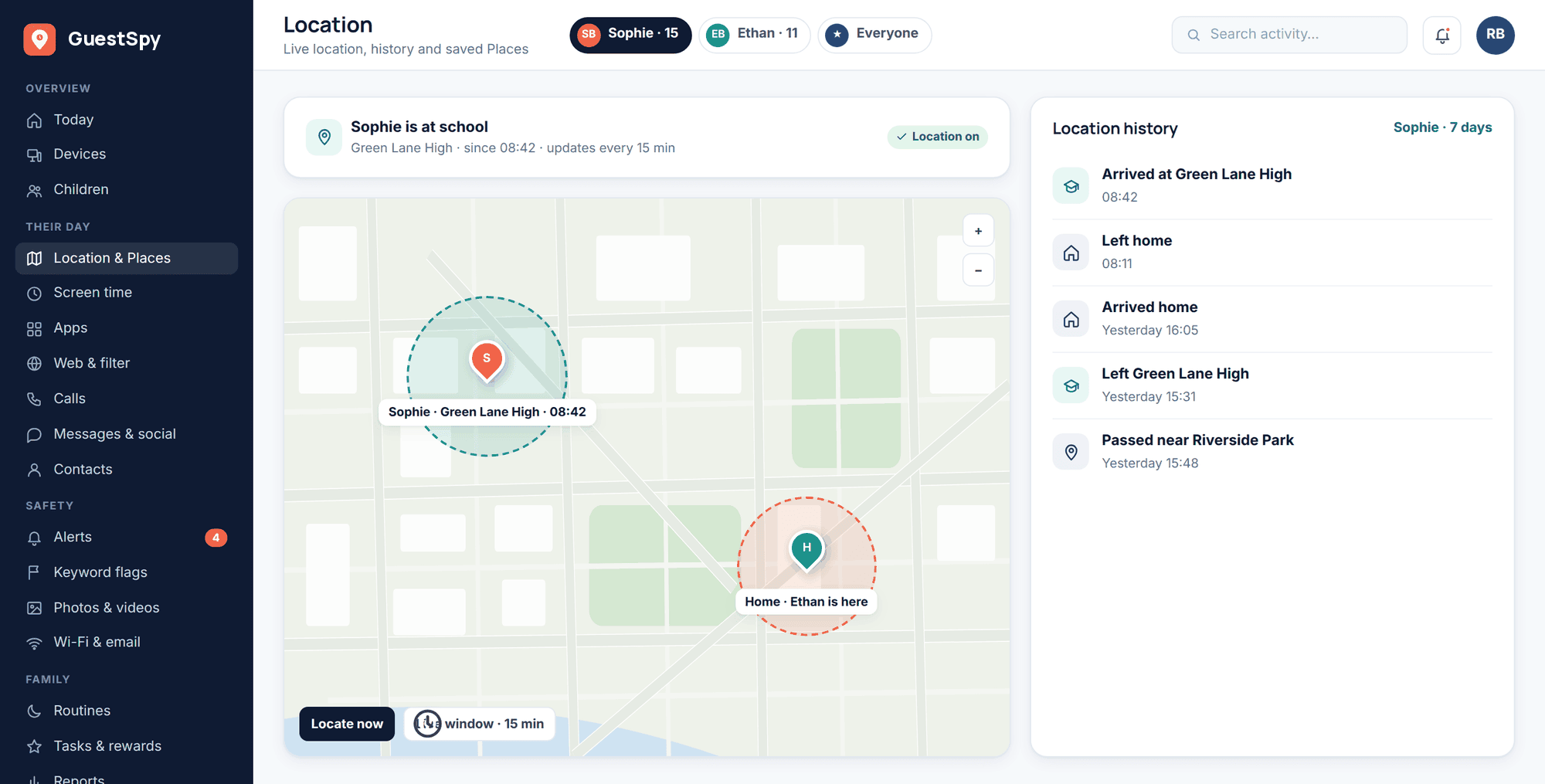The image size is (1545, 784).
Task: Click the Children people icon
Action: [x=34, y=190]
